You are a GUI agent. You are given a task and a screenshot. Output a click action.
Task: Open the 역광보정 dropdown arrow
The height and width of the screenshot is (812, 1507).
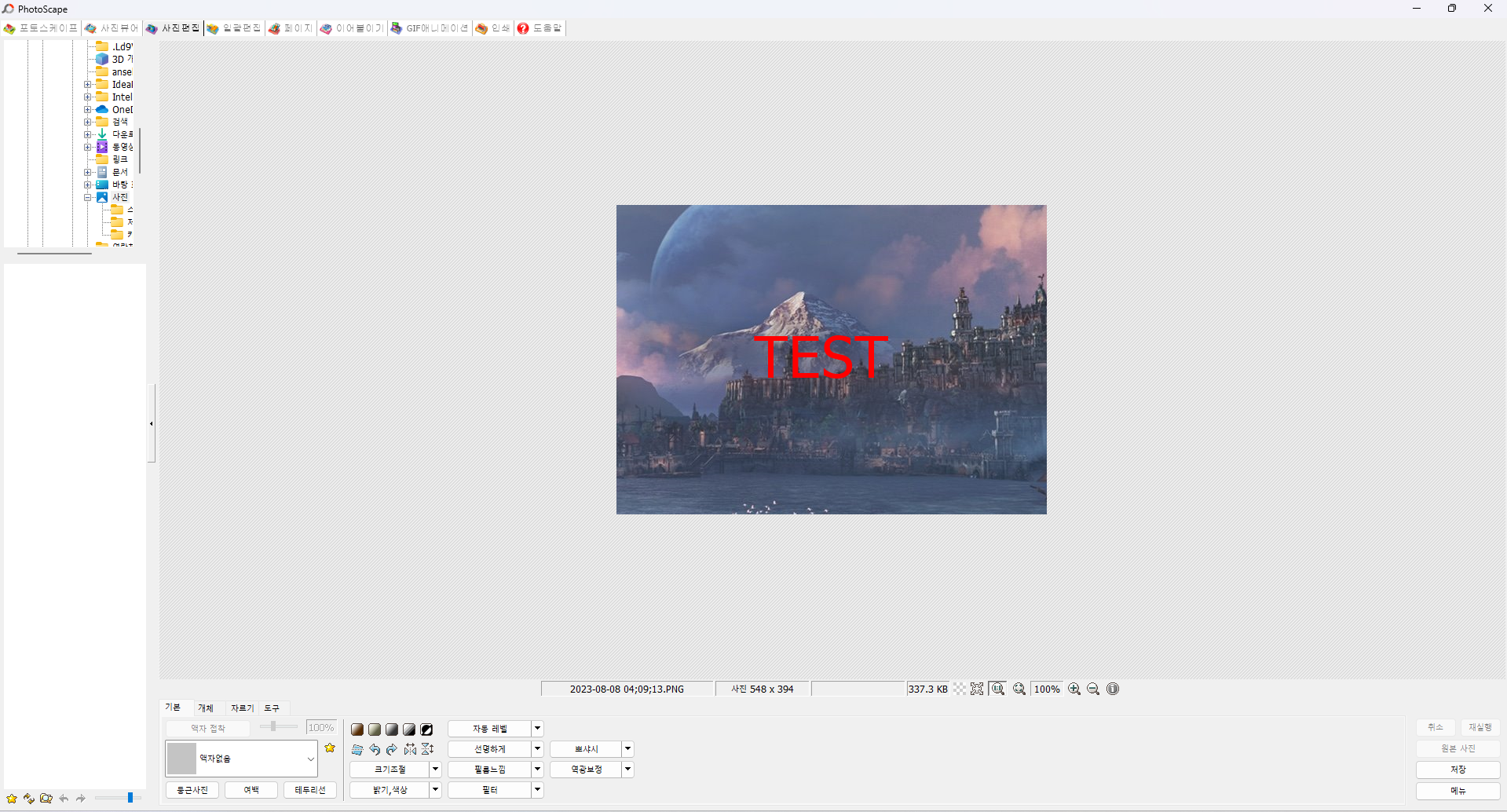tap(628, 770)
